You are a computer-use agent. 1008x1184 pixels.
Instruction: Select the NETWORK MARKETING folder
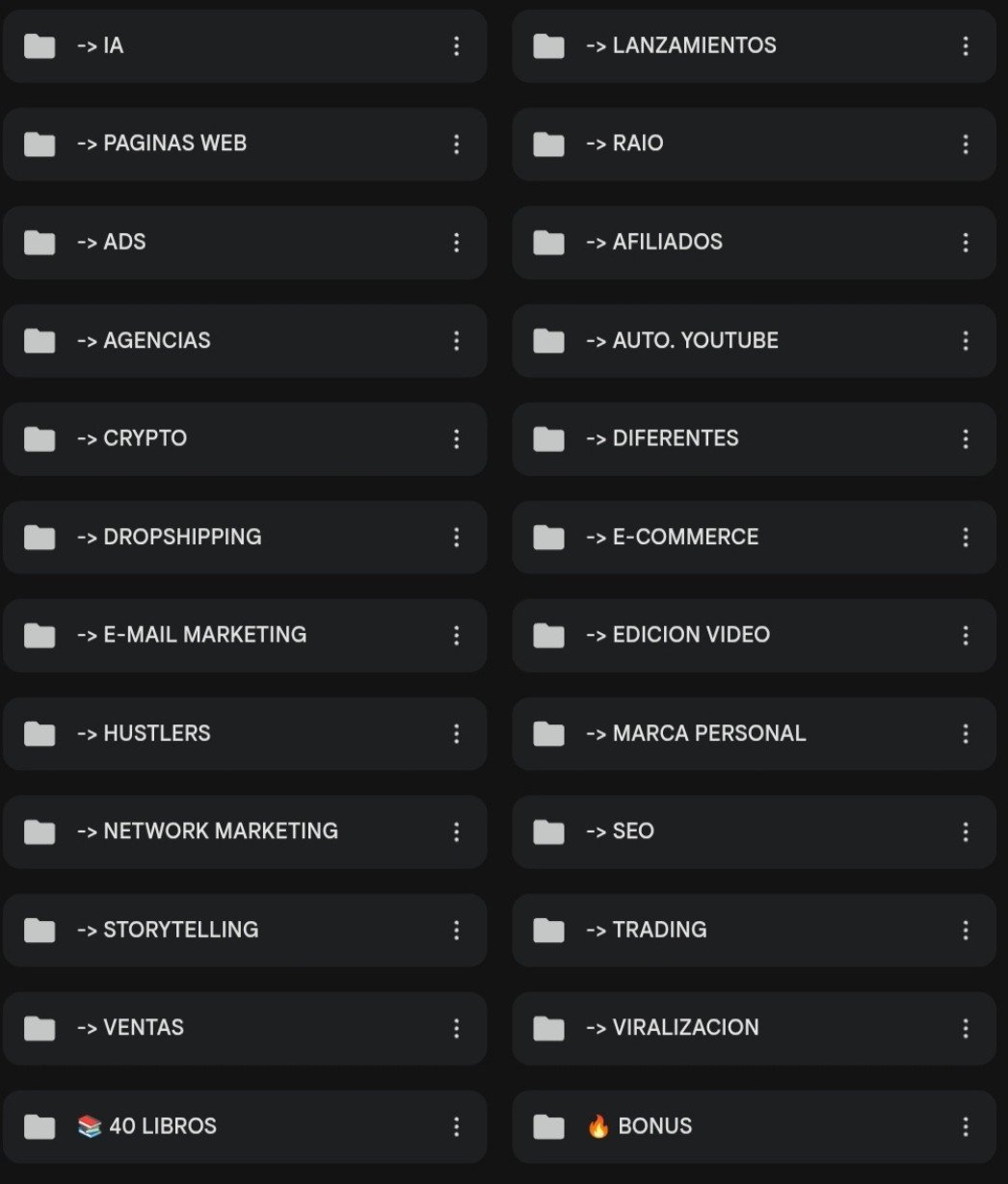pyautogui.click(x=245, y=832)
